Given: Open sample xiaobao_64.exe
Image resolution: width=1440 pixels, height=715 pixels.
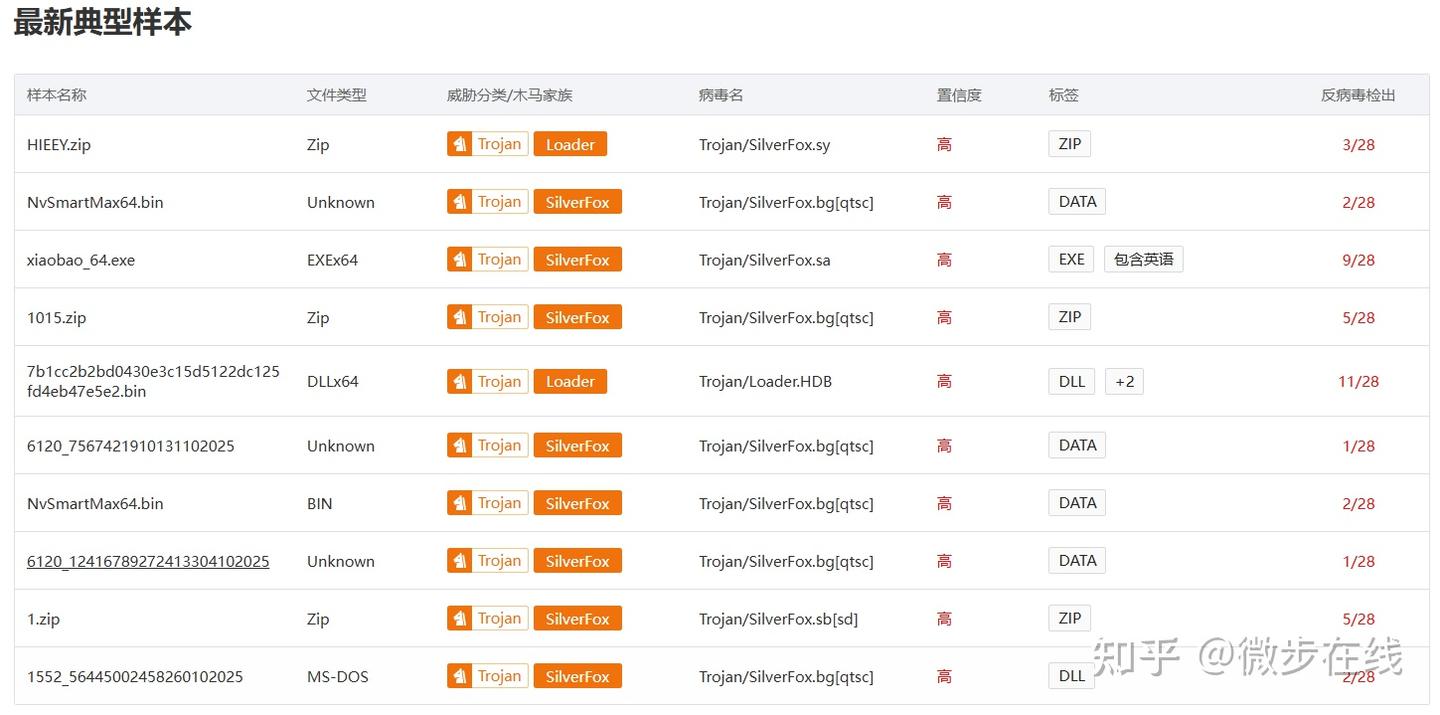Looking at the screenshot, I should pyautogui.click(x=81, y=260).
